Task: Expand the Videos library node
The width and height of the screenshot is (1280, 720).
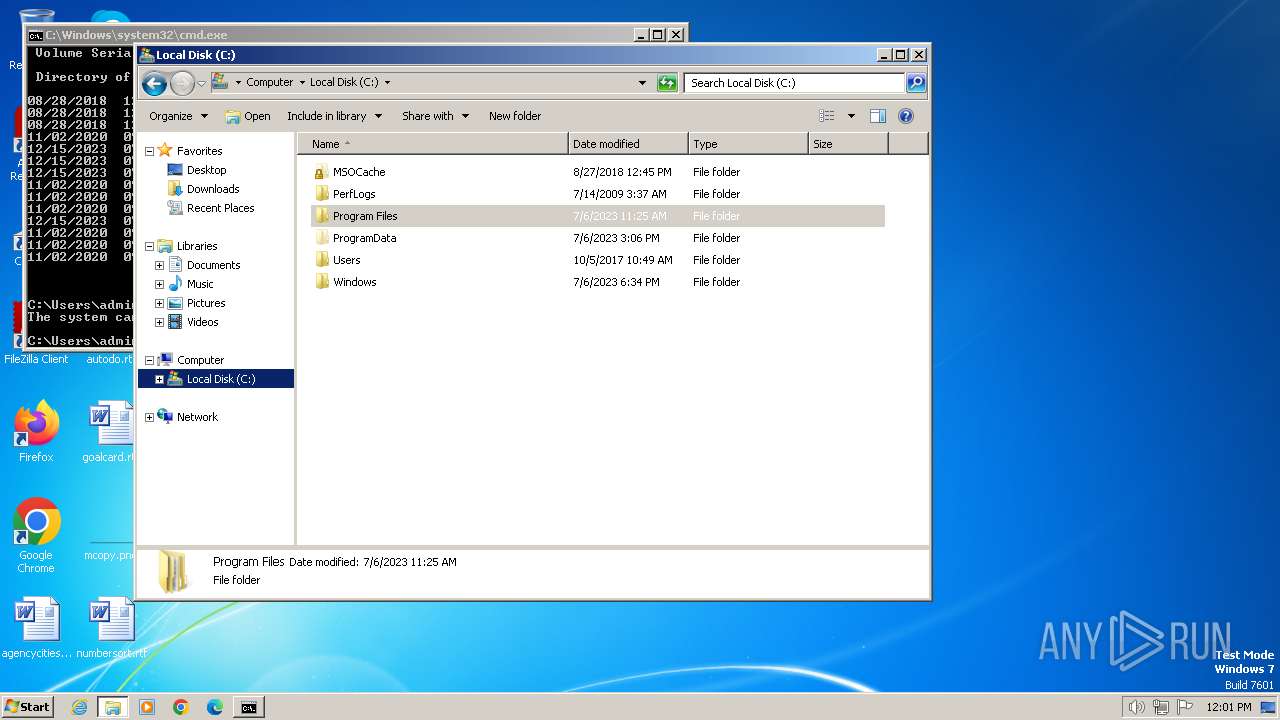Action: pyautogui.click(x=159, y=322)
